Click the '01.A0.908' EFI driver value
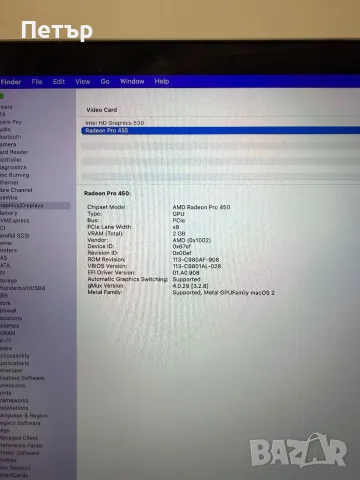 (x=186, y=273)
